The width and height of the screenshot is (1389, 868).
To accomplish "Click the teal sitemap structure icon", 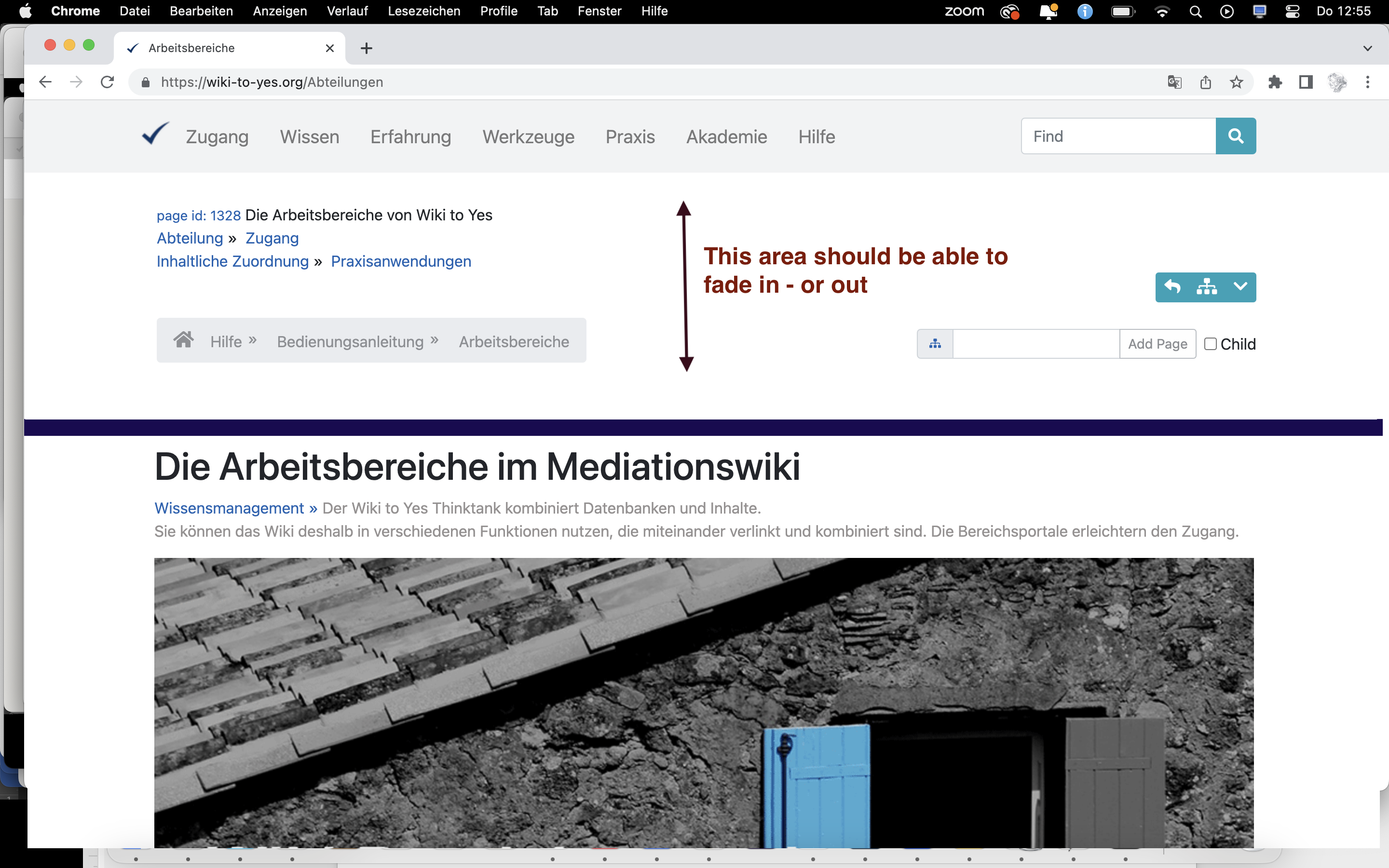I will (1207, 286).
